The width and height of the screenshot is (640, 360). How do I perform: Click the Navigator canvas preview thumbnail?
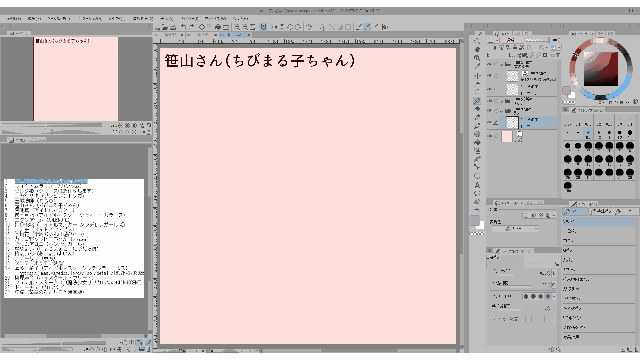76,79
